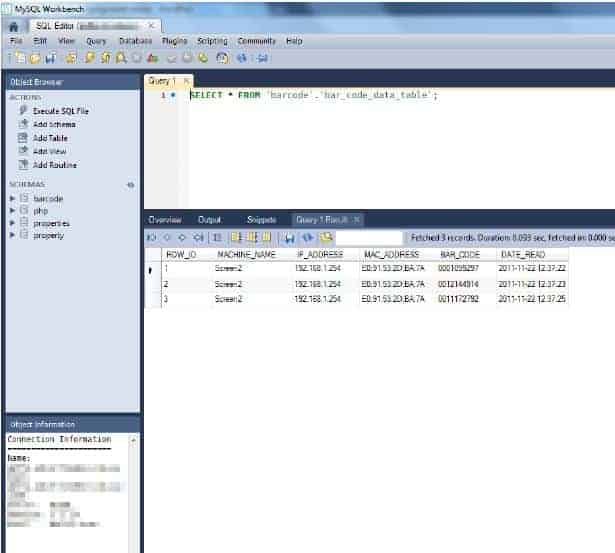Close the Query 1 editor tab
Screen dimensions: 615x553
[186, 80]
